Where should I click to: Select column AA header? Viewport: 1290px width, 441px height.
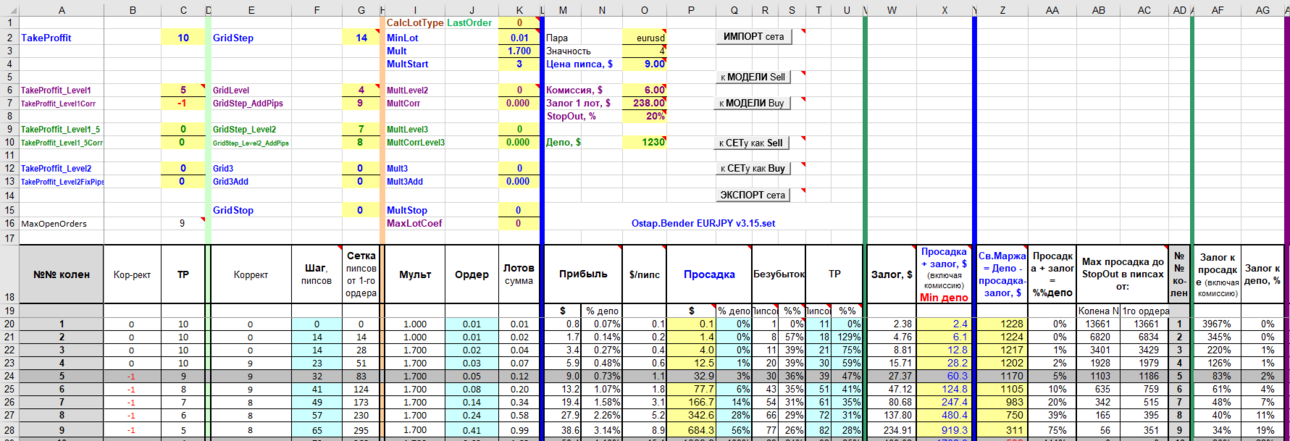[1052, 9]
